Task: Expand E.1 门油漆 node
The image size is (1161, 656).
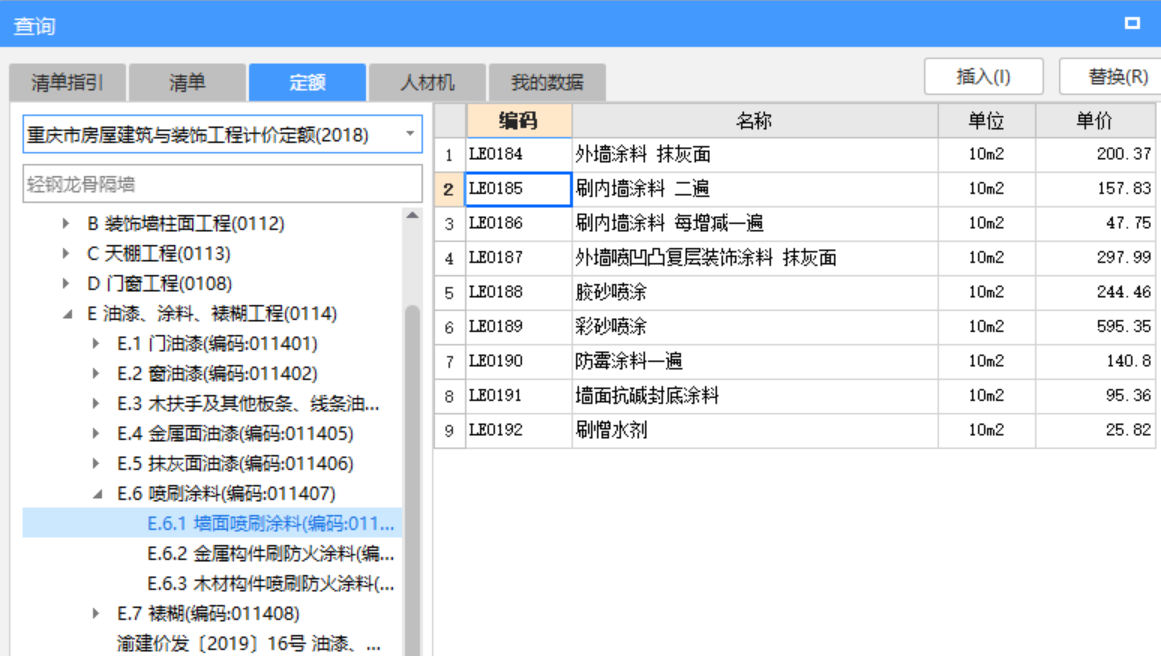Action: coord(96,344)
